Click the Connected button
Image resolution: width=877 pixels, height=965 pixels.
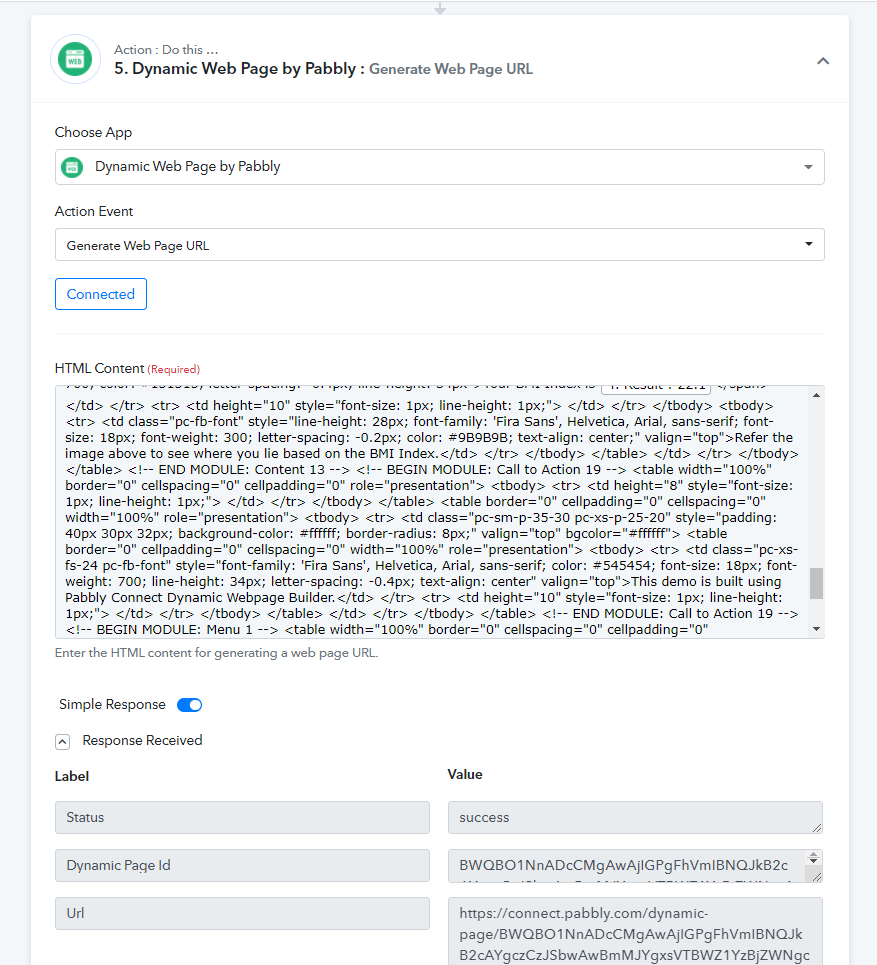tap(101, 294)
